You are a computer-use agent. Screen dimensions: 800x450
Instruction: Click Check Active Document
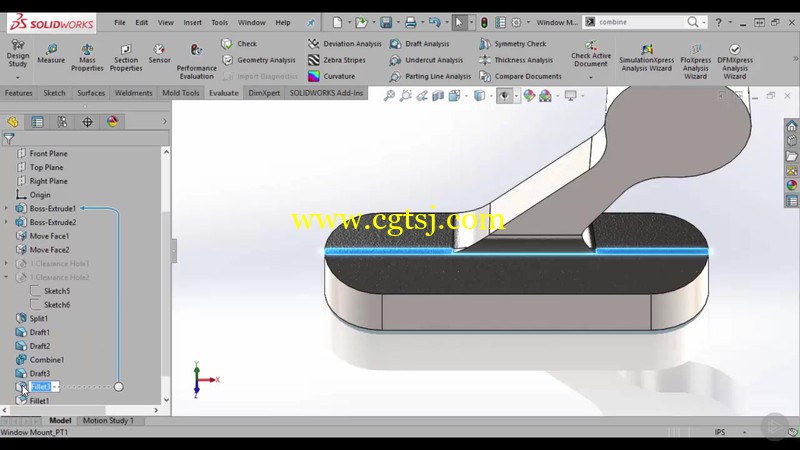pyautogui.click(x=591, y=54)
